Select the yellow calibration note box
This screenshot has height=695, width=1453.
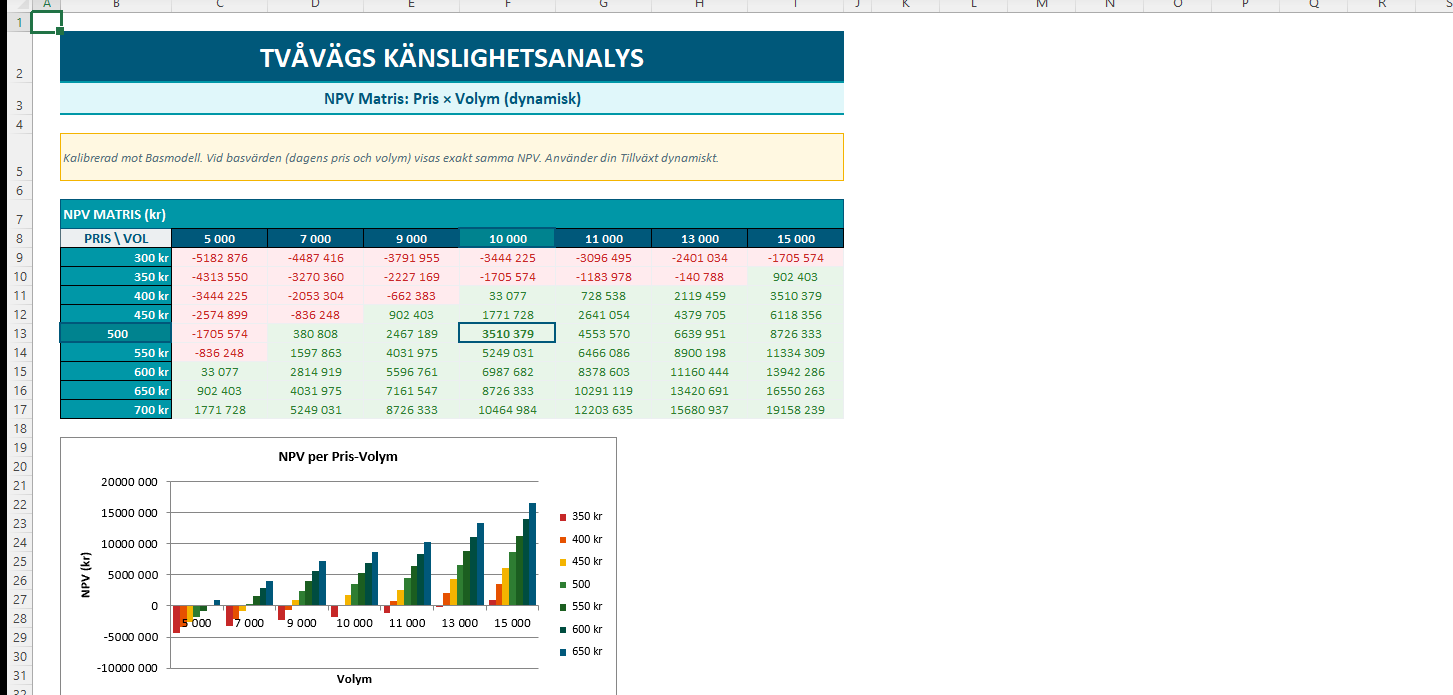coord(451,158)
